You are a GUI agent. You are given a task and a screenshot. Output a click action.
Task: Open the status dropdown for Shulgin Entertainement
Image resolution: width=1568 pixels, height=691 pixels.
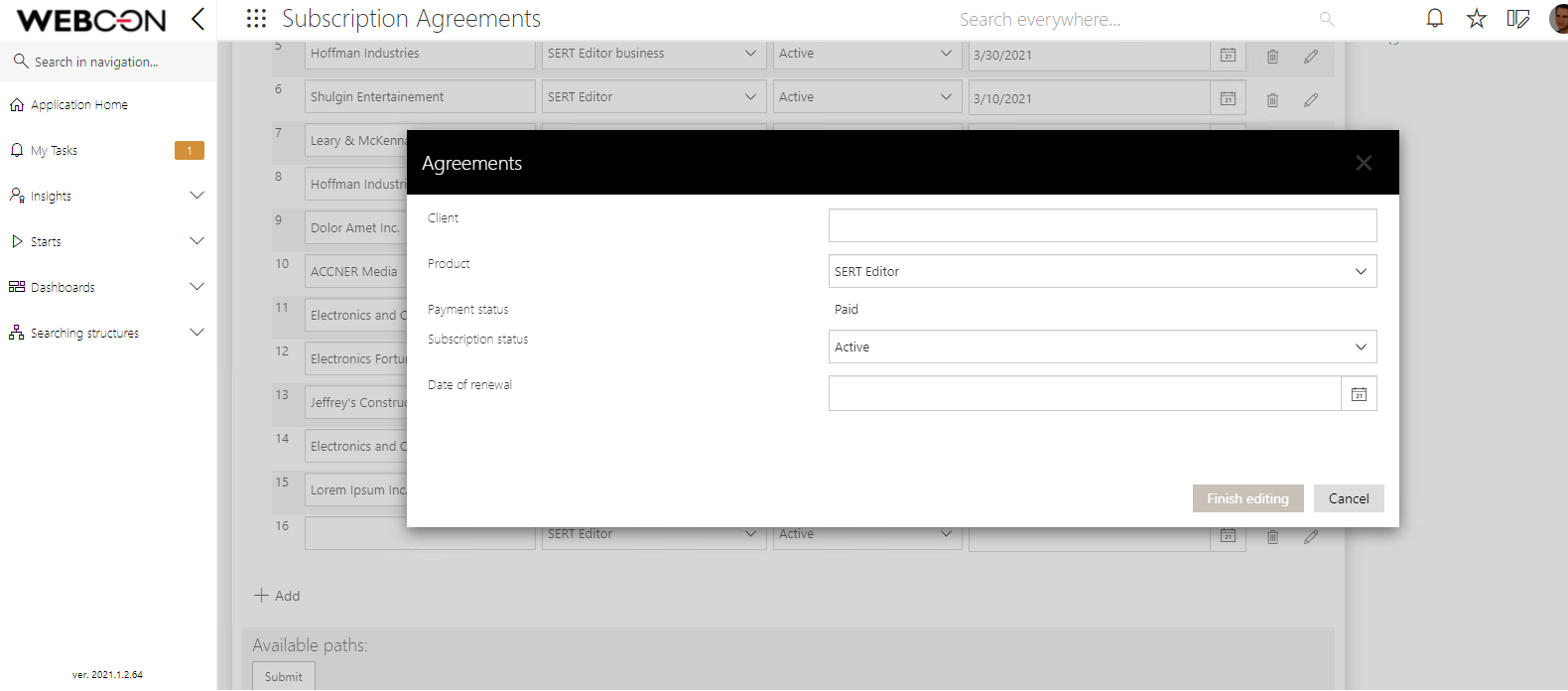(x=867, y=96)
